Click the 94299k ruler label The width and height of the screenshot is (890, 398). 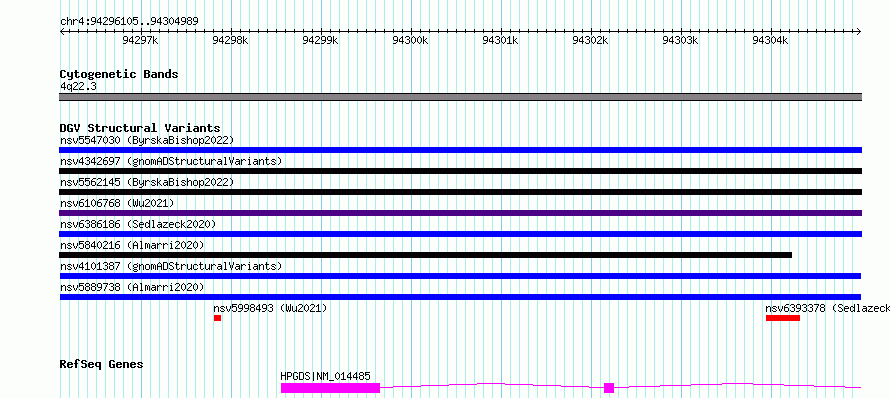(321, 40)
